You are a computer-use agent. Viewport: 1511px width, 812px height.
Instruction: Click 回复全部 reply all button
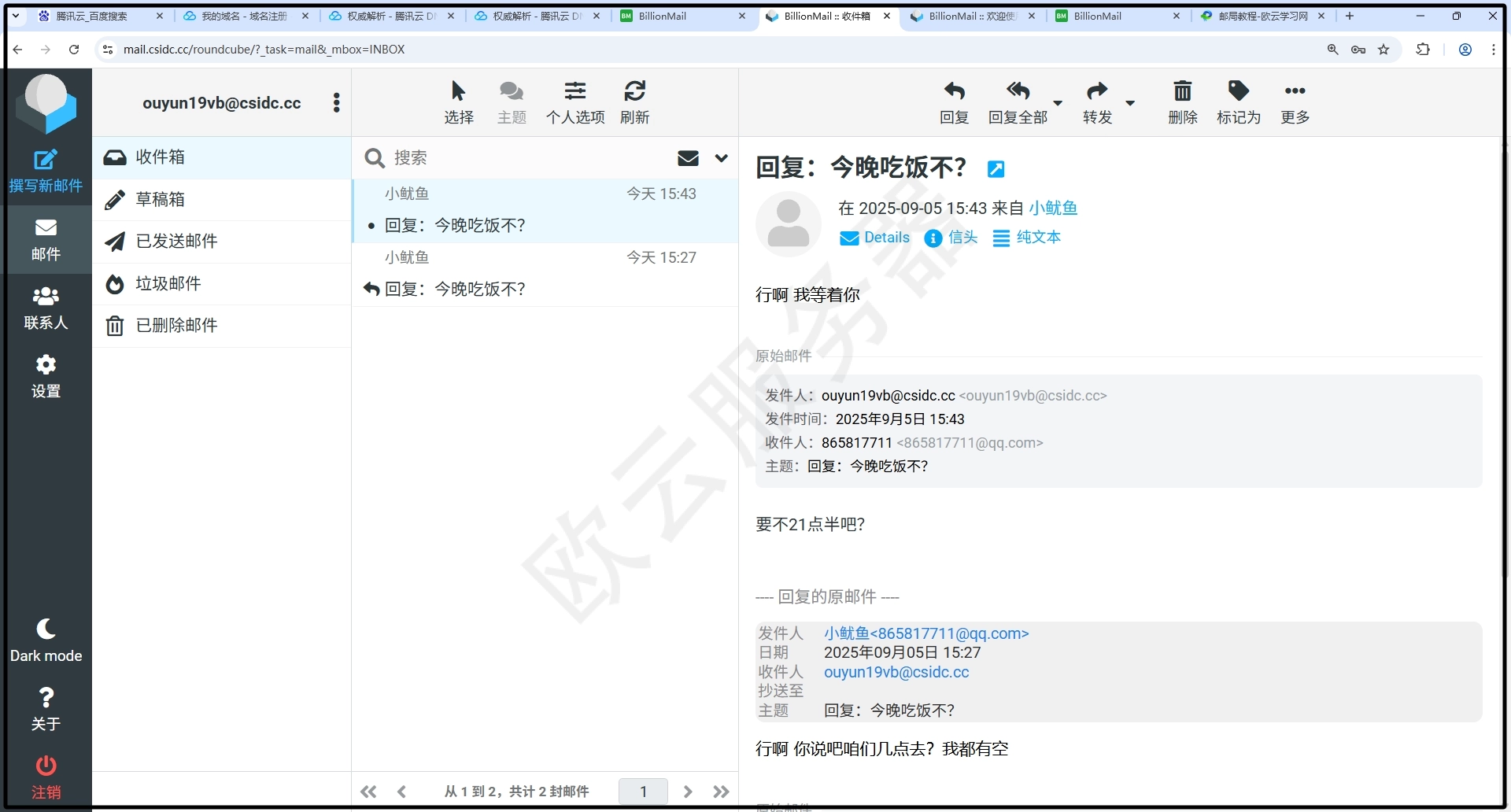pos(1018,103)
